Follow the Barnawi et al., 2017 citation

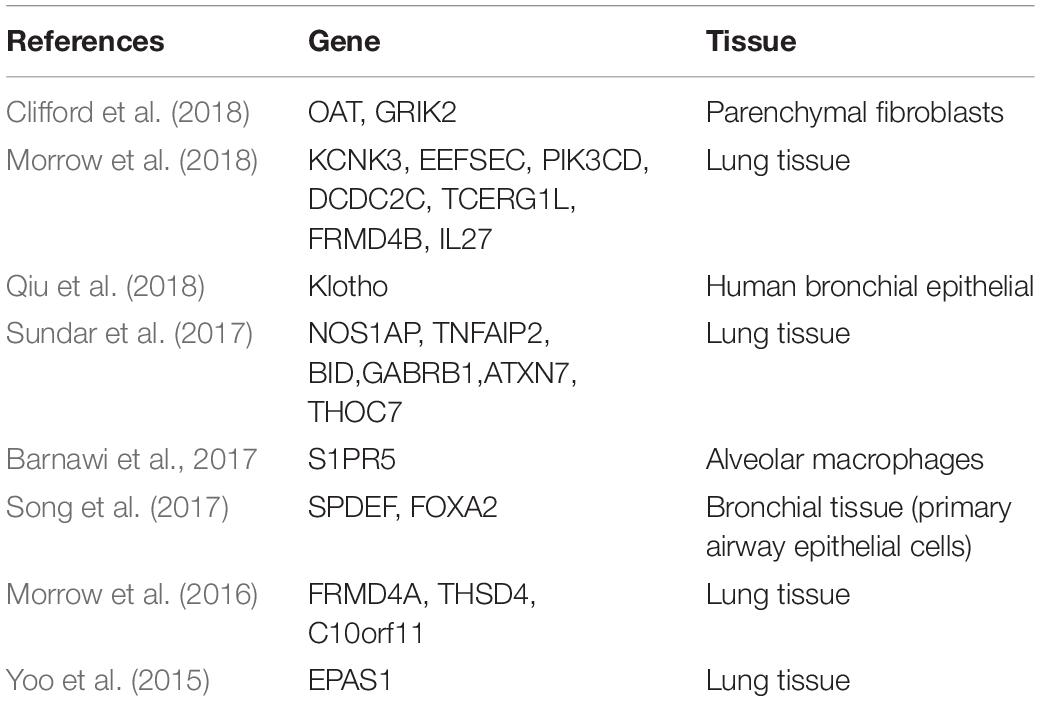pyautogui.click(x=131, y=459)
